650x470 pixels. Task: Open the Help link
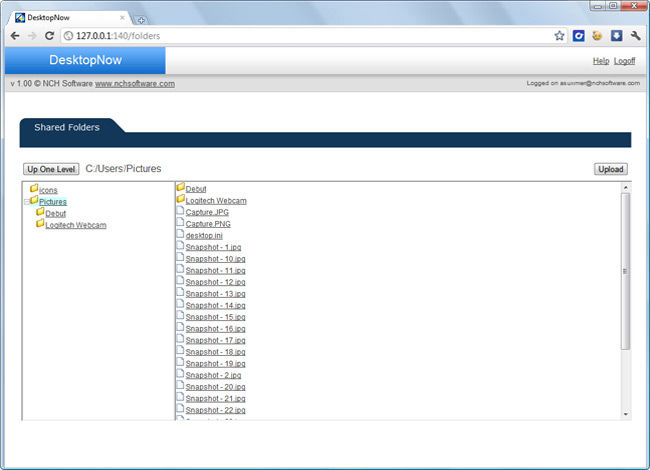pyautogui.click(x=600, y=61)
